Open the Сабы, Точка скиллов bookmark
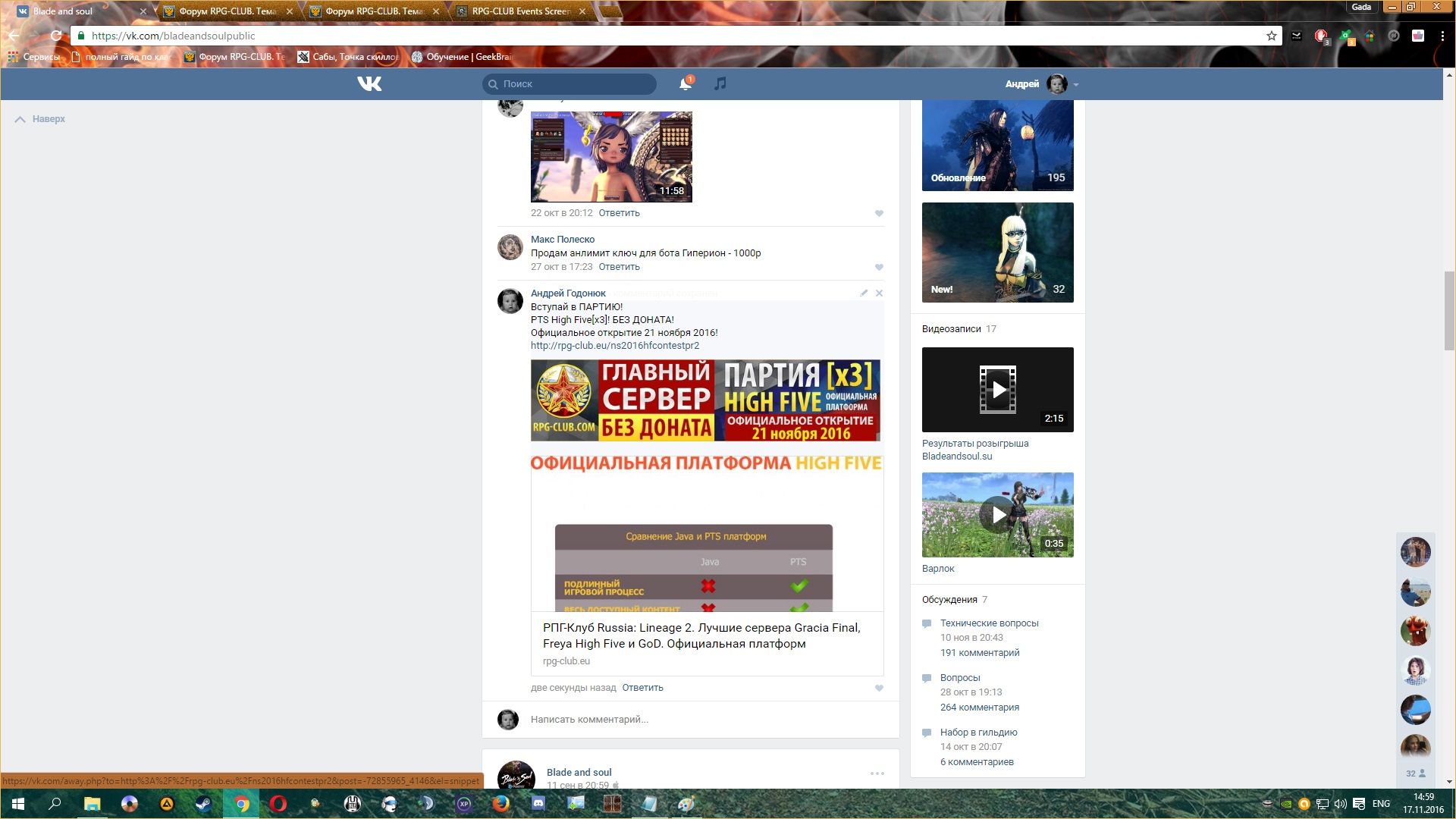Viewport: 1456px width, 819px height. coord(348,57)
